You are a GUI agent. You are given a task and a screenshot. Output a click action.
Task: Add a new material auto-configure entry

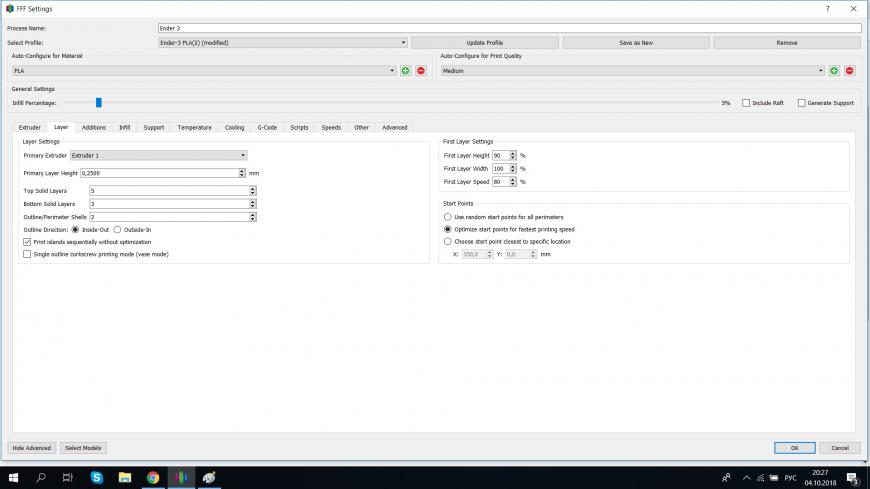pyautogui.click(x=406, y=70)
